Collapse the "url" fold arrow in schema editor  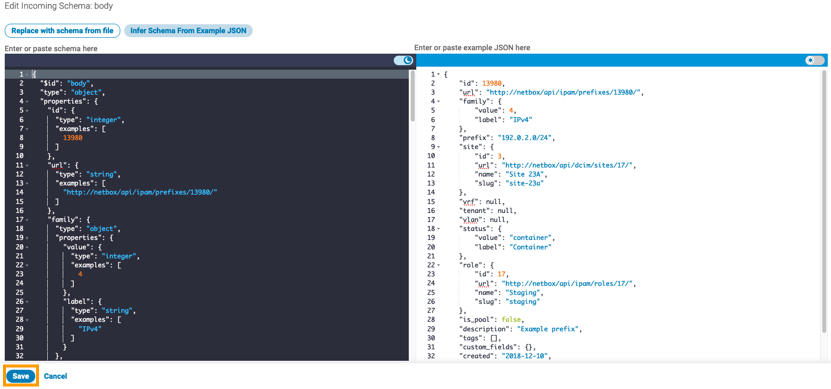tap(28, 164)
